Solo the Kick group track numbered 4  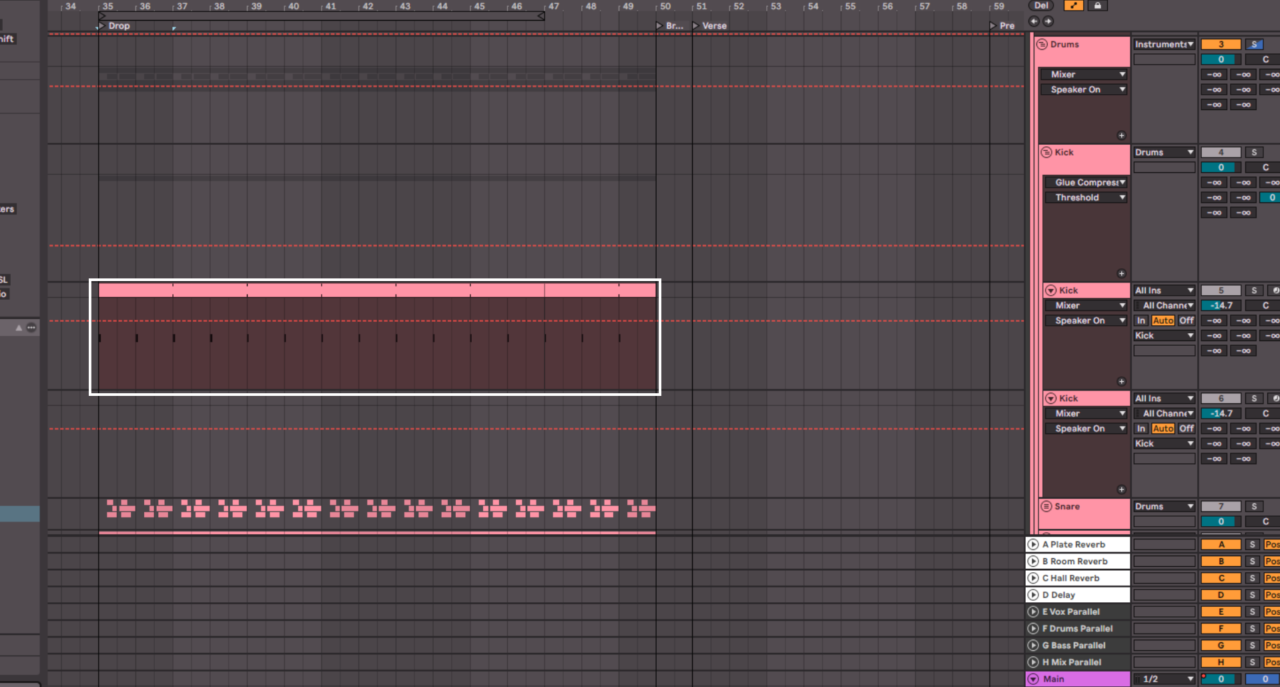[1254, 152]
